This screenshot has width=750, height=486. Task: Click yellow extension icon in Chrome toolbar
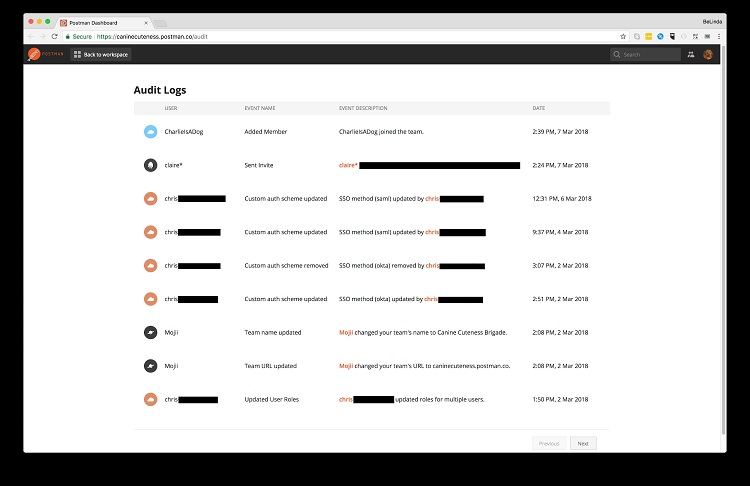[x=648, y=36]
